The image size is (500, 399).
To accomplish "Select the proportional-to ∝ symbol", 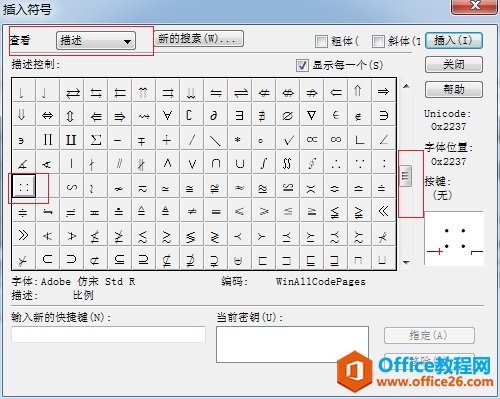I will click(x=312, y=140).
